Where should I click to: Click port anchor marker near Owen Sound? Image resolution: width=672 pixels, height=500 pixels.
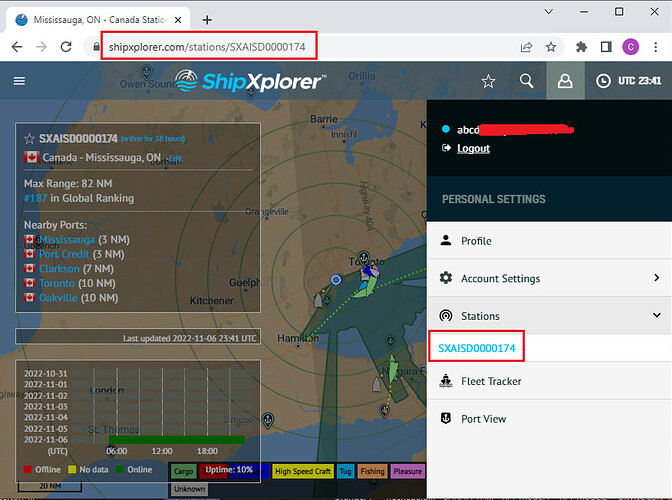pyautogui.click(x=147, y=71)
